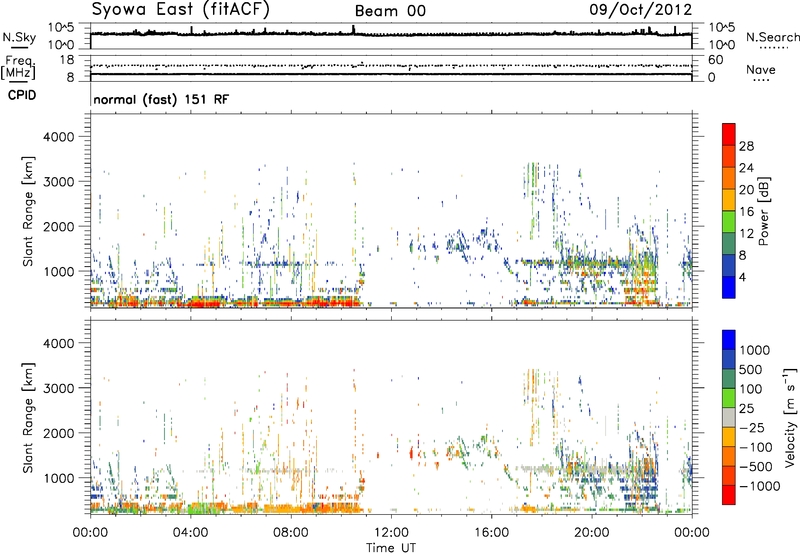800x554 pixels.
Task: Click the 'N.Sky' legend label
Action: point(19,37)
